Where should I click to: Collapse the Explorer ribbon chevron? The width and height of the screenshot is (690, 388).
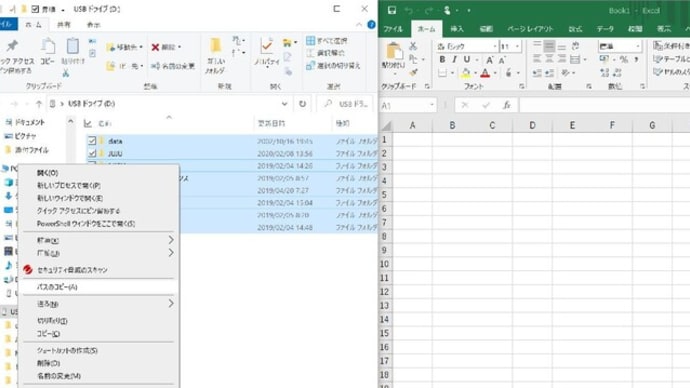pos(359,25)
